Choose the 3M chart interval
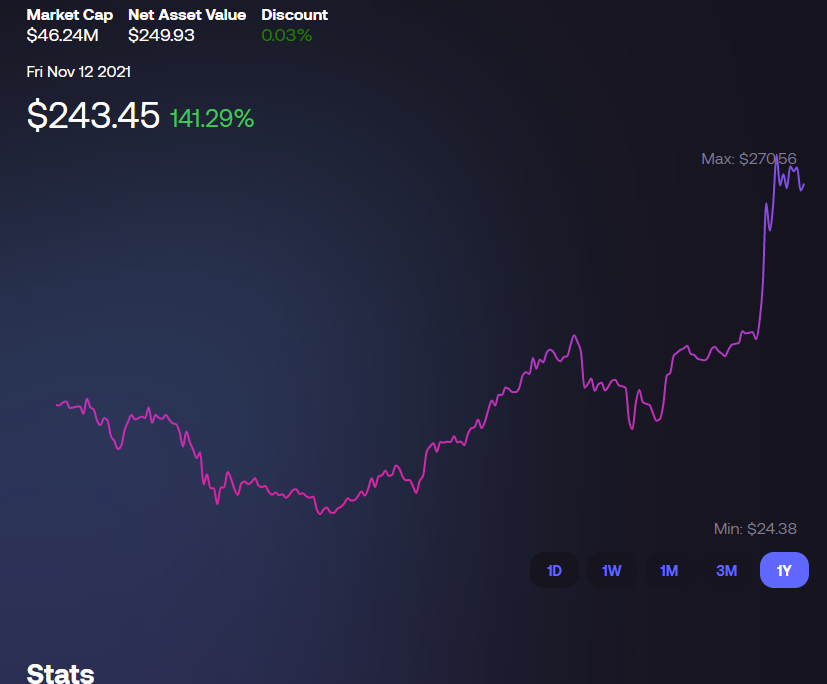 click(726, 570)
